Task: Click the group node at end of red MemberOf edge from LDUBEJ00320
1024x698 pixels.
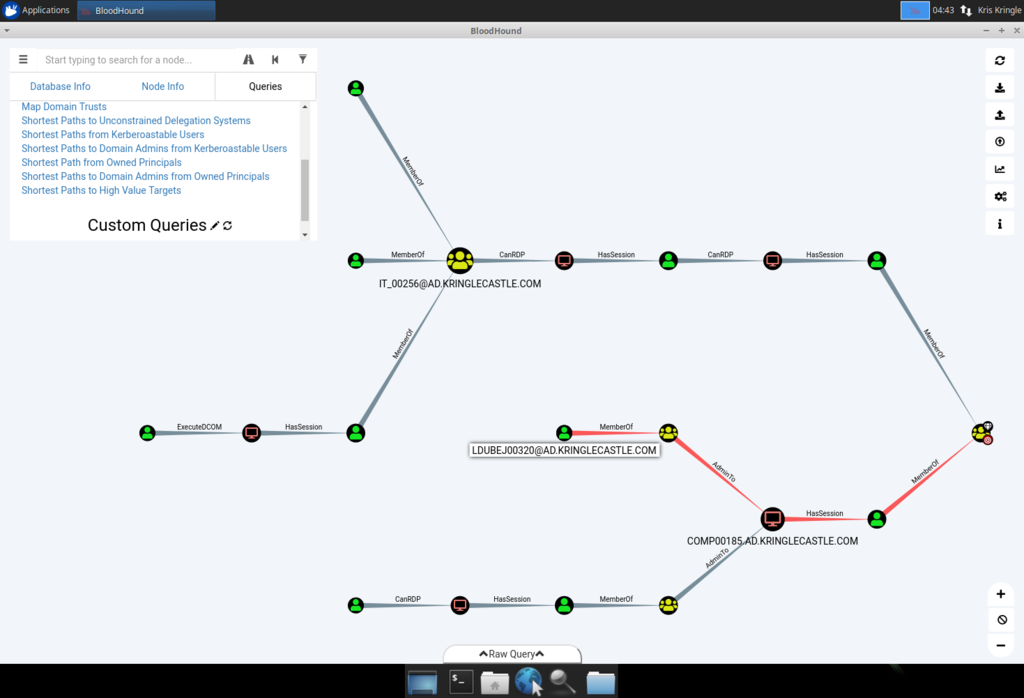Action: [x=668, y=432]
